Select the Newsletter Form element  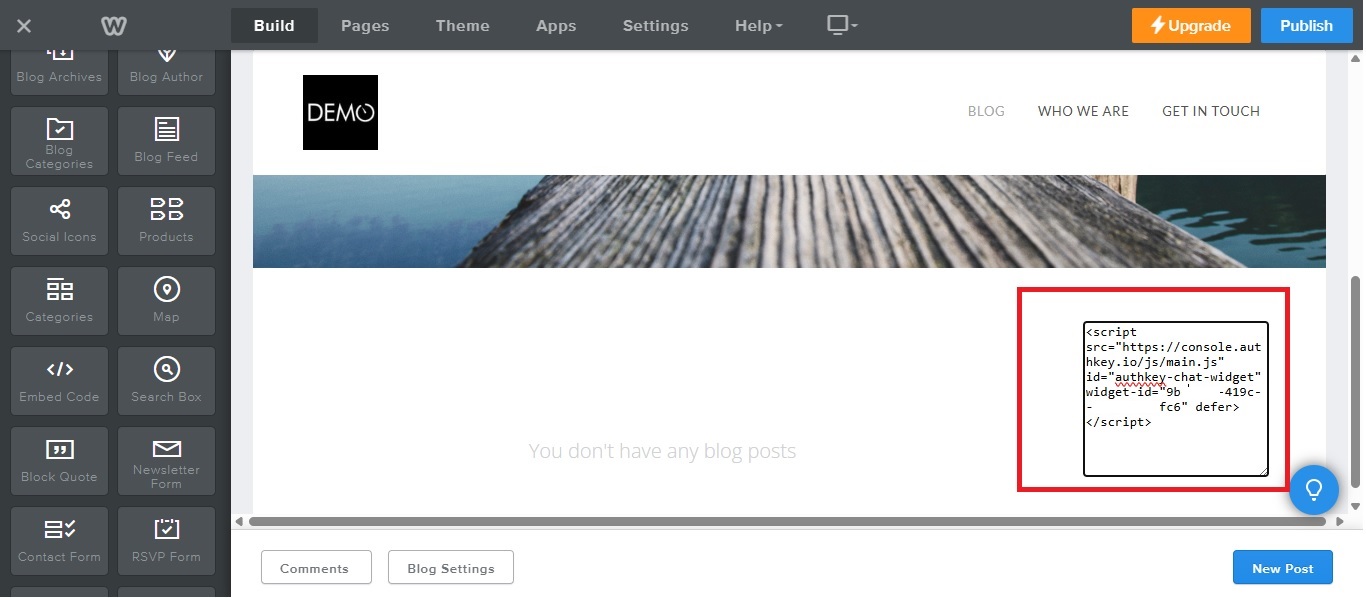coord(166,460)
